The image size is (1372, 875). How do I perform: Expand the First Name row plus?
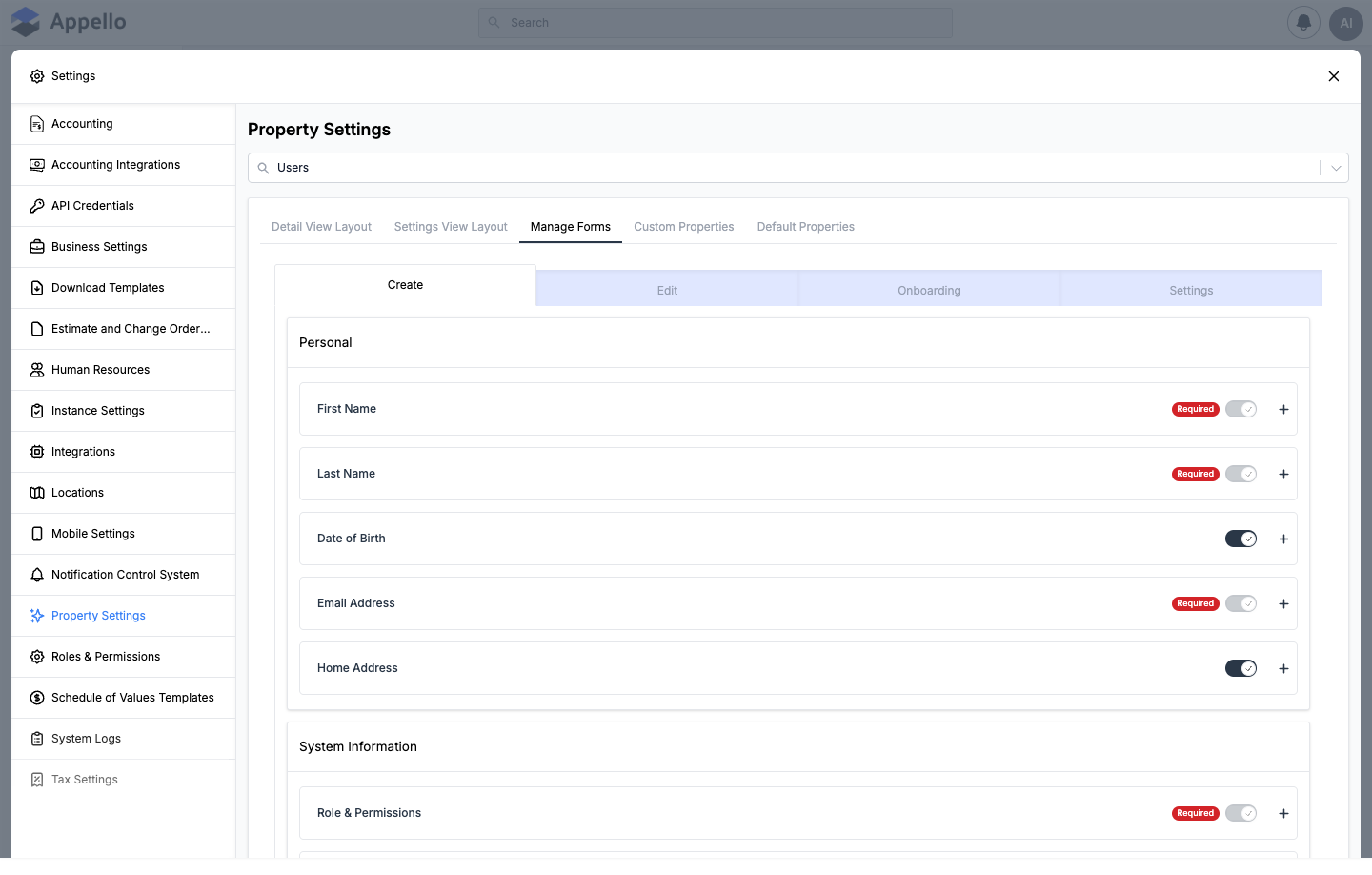(x=1283, y=409)
